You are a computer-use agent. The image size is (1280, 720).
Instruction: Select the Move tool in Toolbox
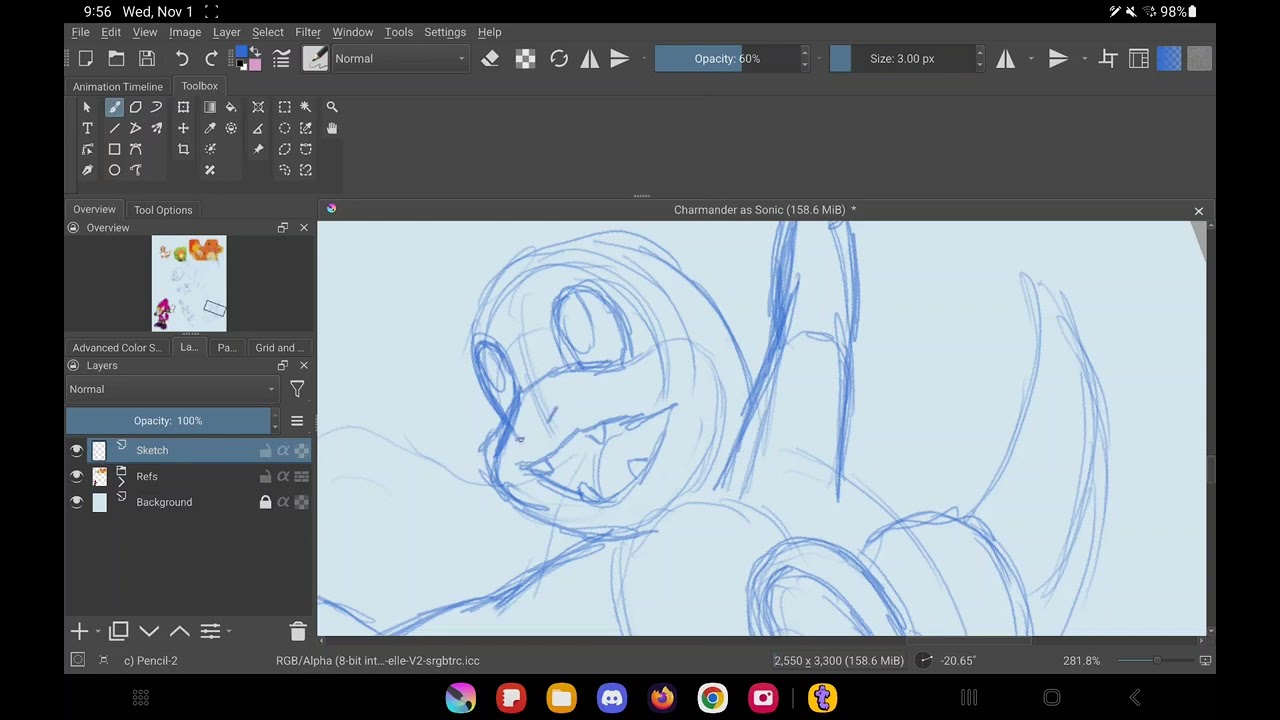(183, 128)
